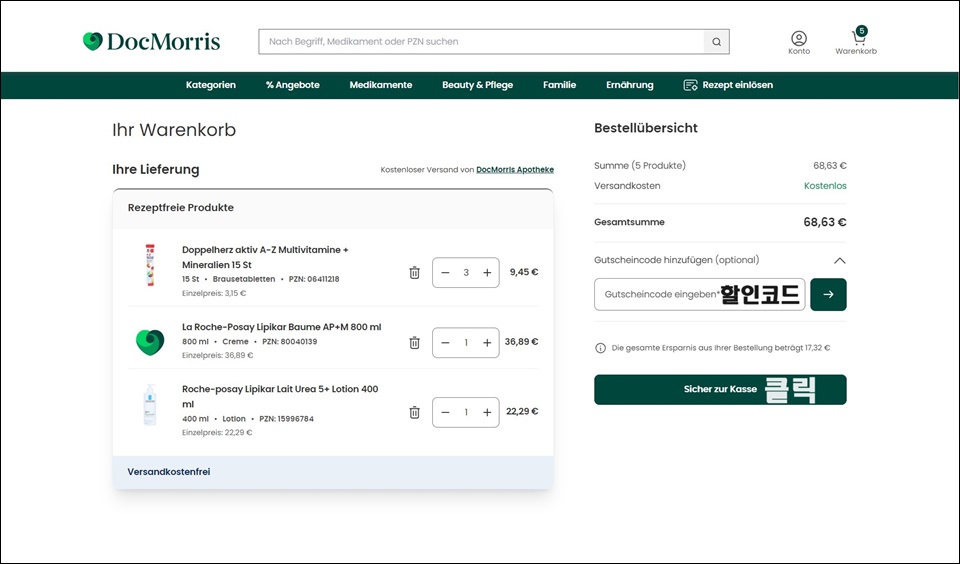Click the Summe (5 Produkte) label
Image resolution: width=960 pixels, height=564 pixels.
point(640,165)
